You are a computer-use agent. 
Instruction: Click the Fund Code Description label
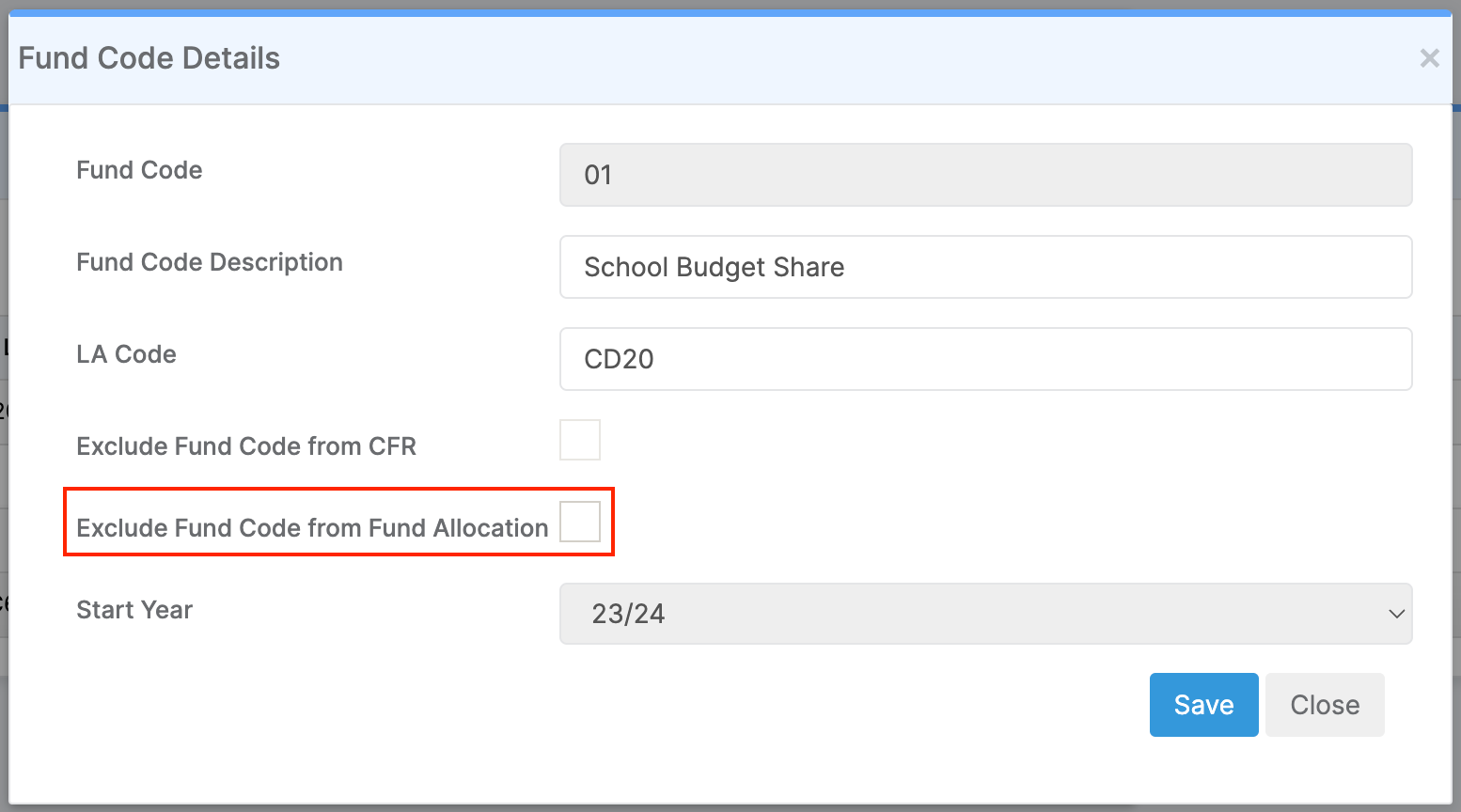tap(210, 263)
